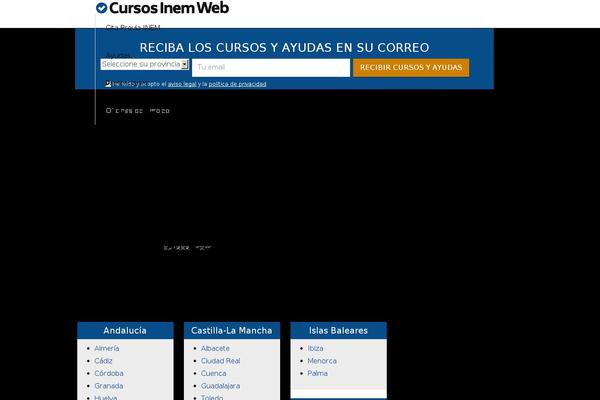Open the Ciudad Real province link

(x=220, y=361)
